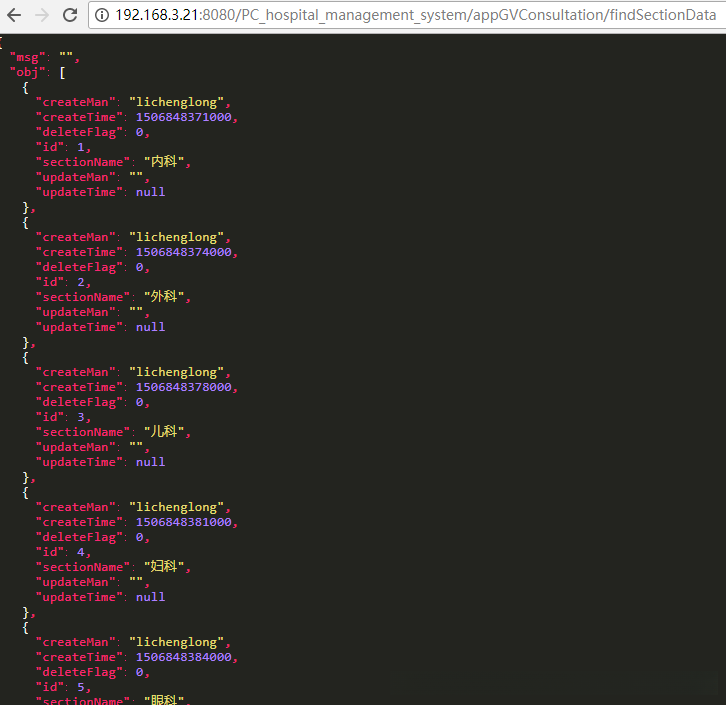Click the sectionName value "妇科"
Viewport: 726px width, 705px height.
(164, 567)
